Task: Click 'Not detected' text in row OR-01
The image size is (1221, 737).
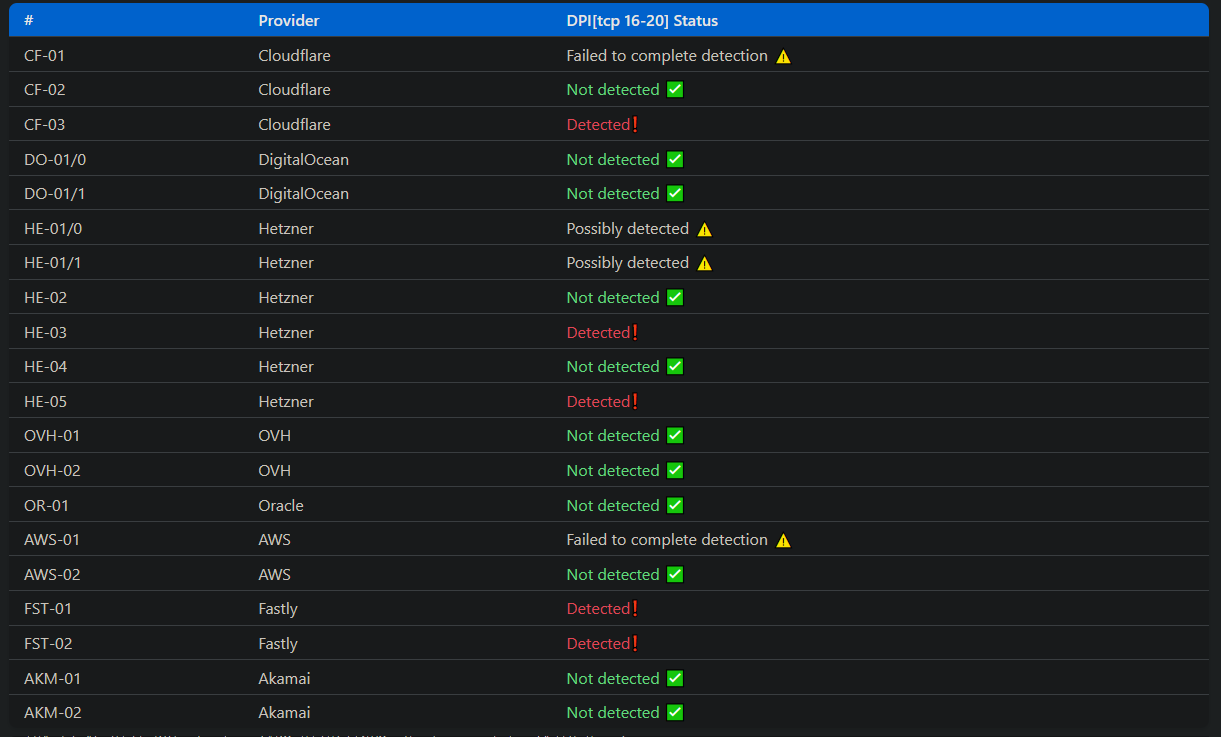Action: (613, 505)
